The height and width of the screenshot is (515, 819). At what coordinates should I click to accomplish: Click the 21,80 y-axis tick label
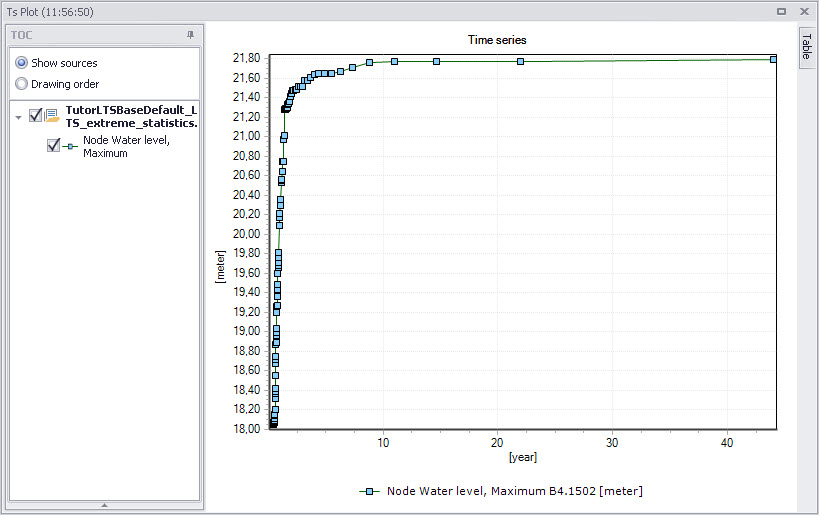(247, 58)
